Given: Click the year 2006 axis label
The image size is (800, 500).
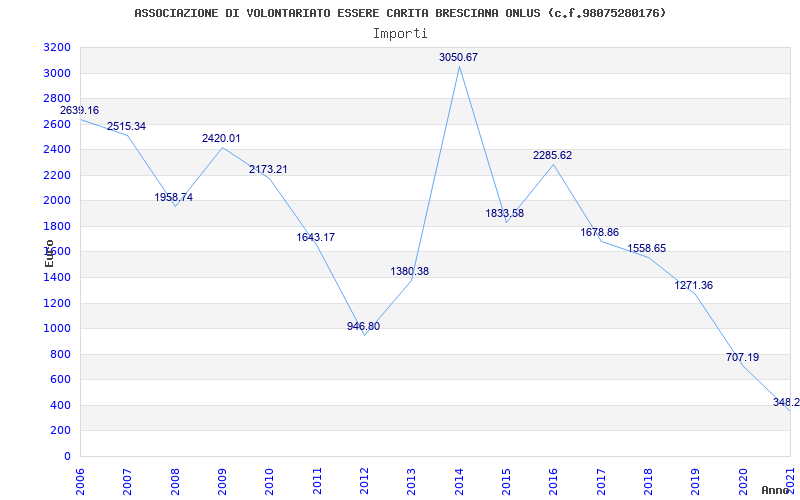Looking at the screenshot, I should click(80, 482).
